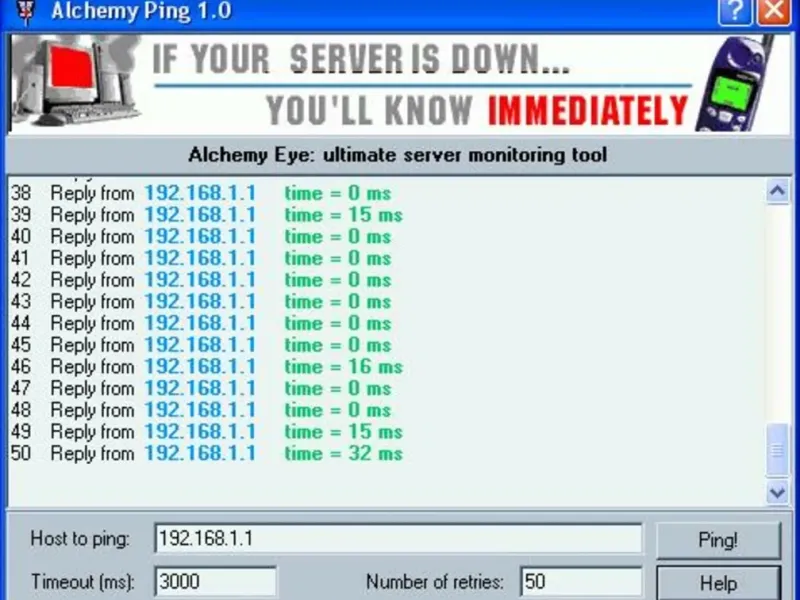Click the Timeout (ms) field
Image resolution: width=800 pixels, height=600 pixels.
click(215, 581)
